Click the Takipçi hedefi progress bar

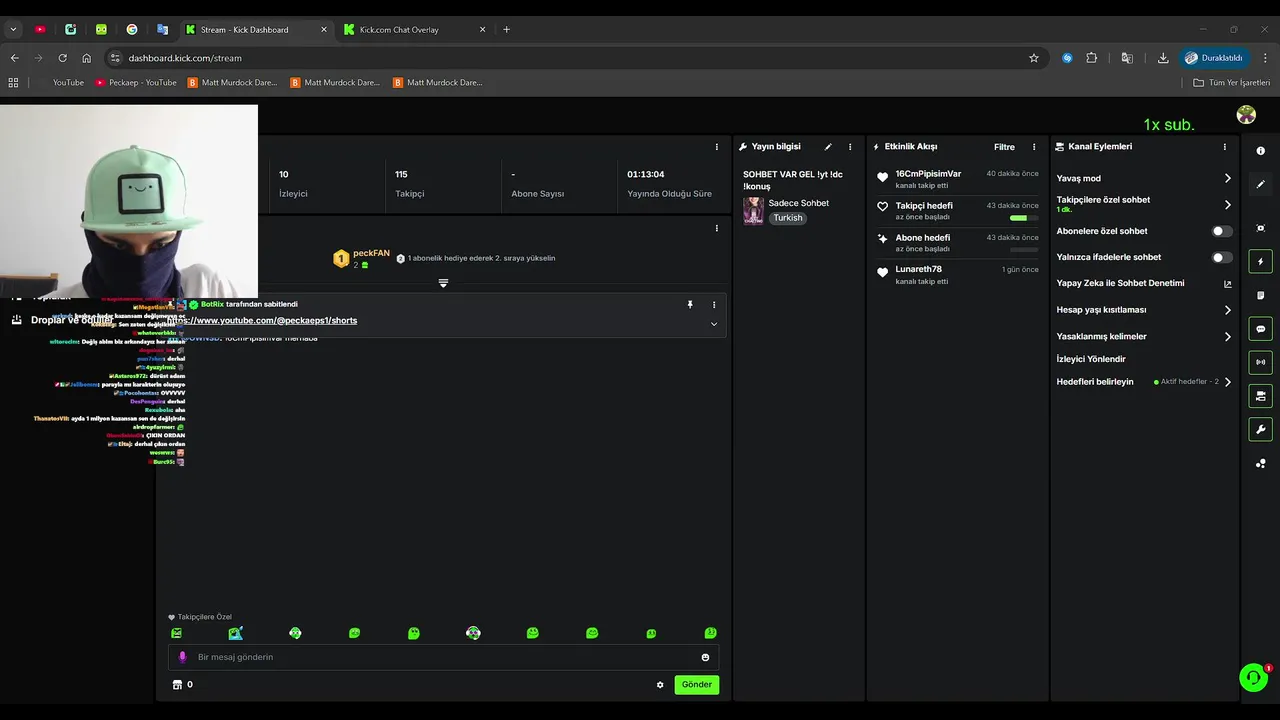1024,218
